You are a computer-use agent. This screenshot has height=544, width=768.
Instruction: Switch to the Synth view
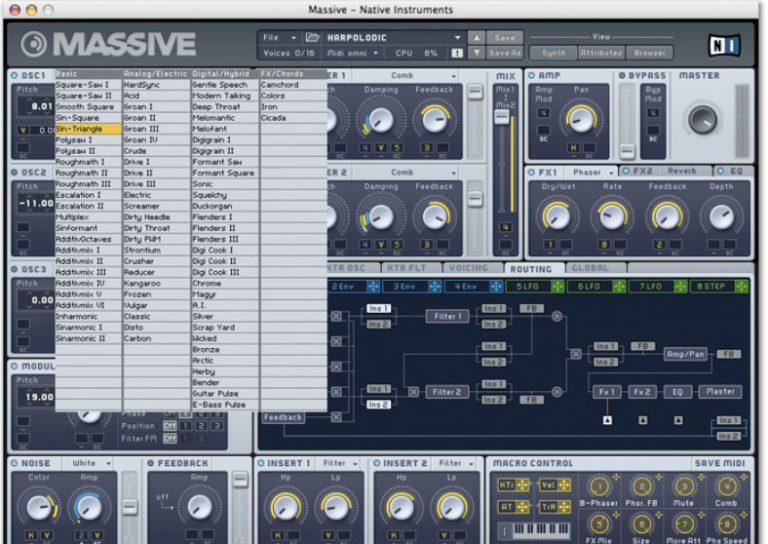(553, 53)
